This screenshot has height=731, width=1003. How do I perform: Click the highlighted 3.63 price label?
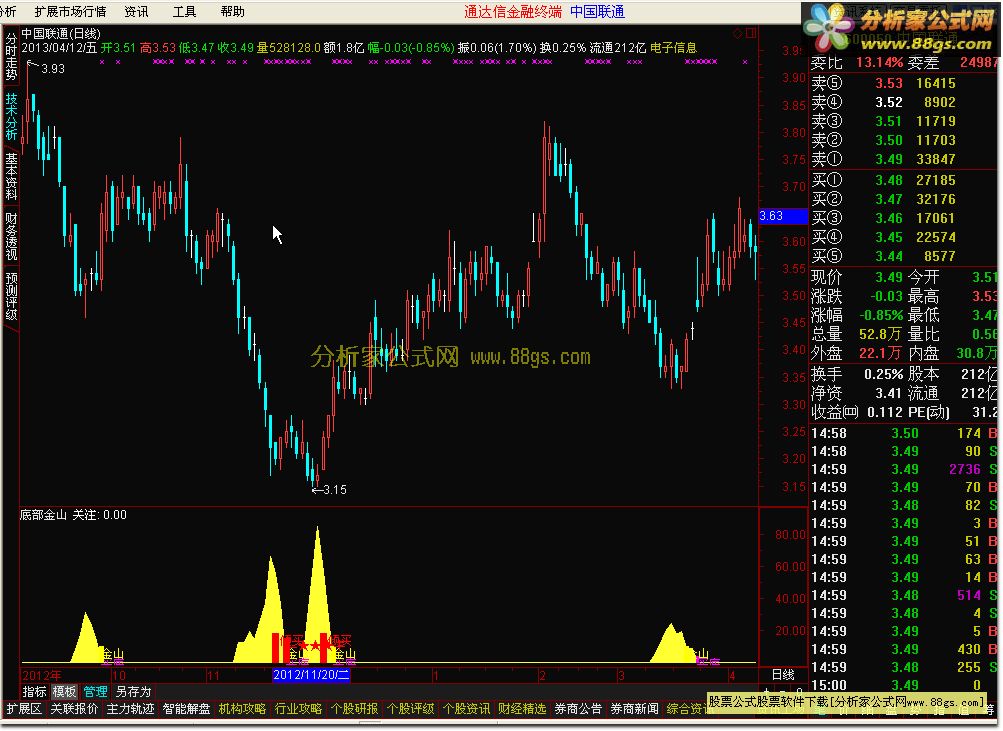[x=783, y=216]
